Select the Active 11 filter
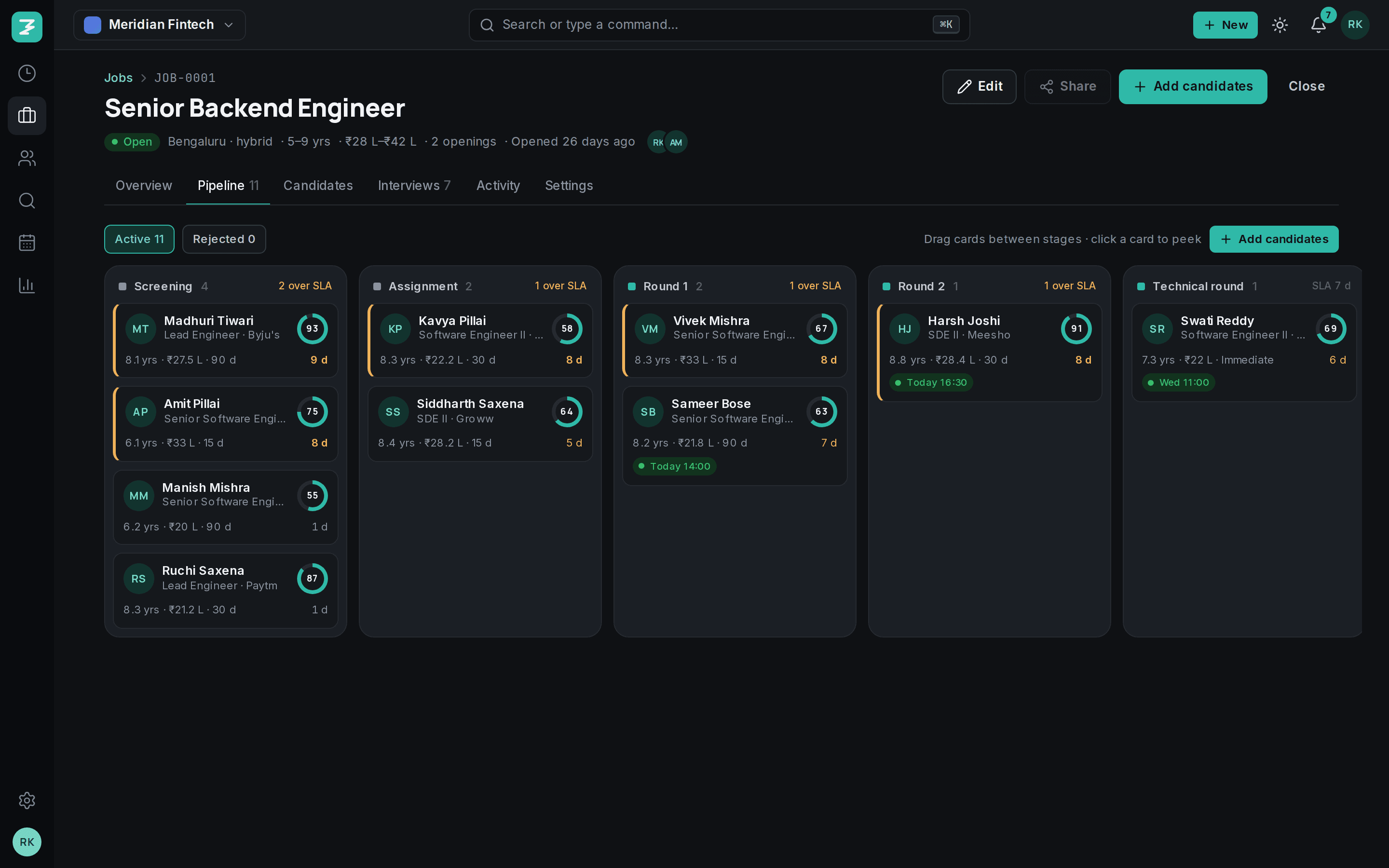The height and width of the screenshot is (868, 1389). click(x=139, y=239)
